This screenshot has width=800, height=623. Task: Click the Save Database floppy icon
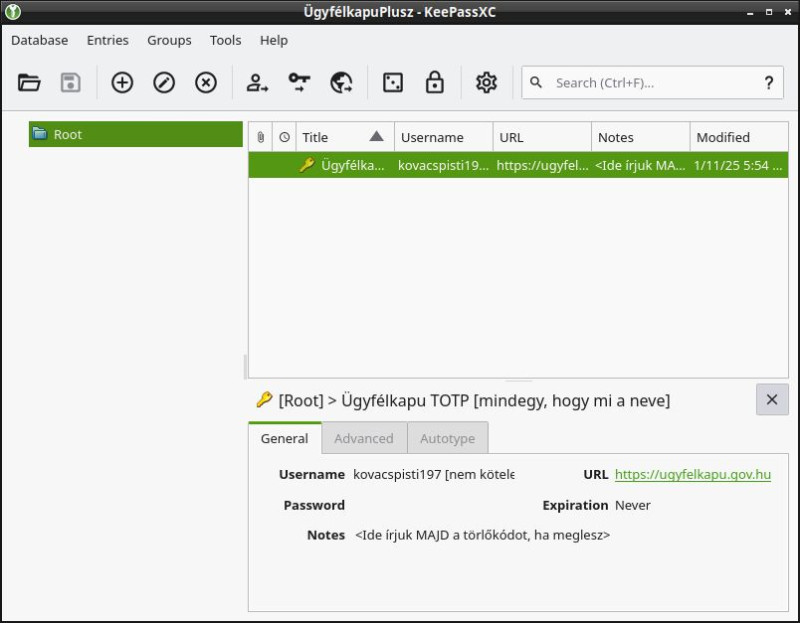click(70, 83)
